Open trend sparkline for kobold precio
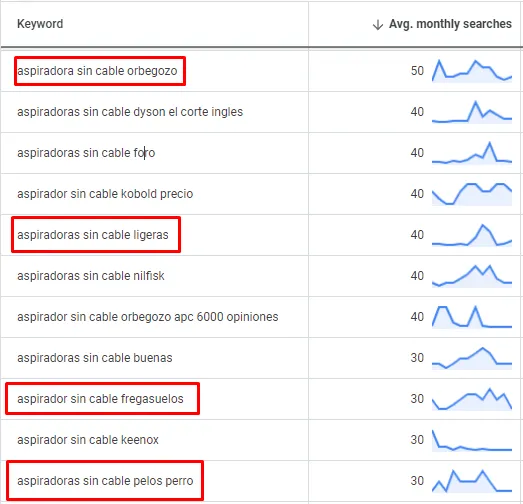This screenshot has height=504, width=523. pos(472,194)
